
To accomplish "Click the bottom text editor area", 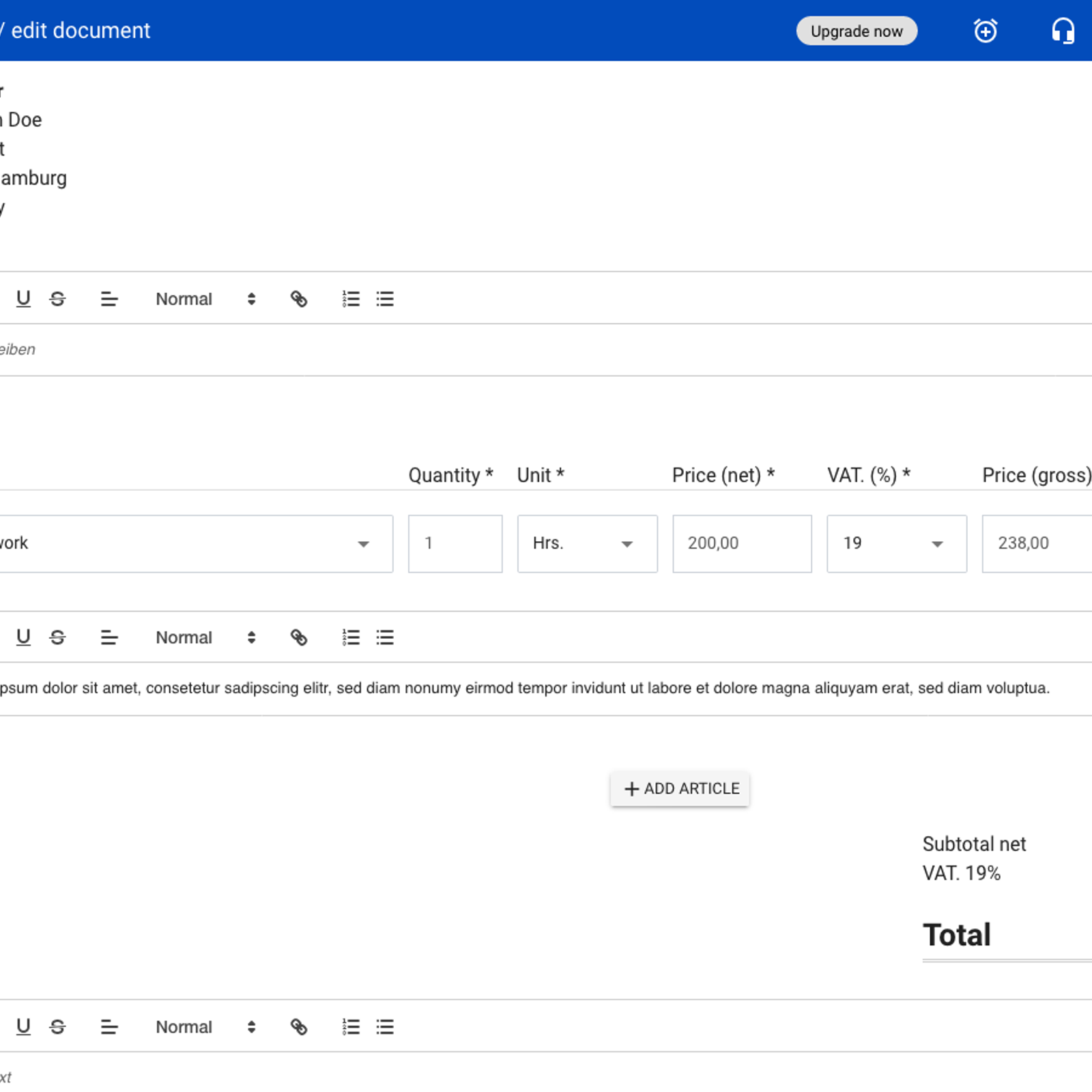I will (546, 1073).
